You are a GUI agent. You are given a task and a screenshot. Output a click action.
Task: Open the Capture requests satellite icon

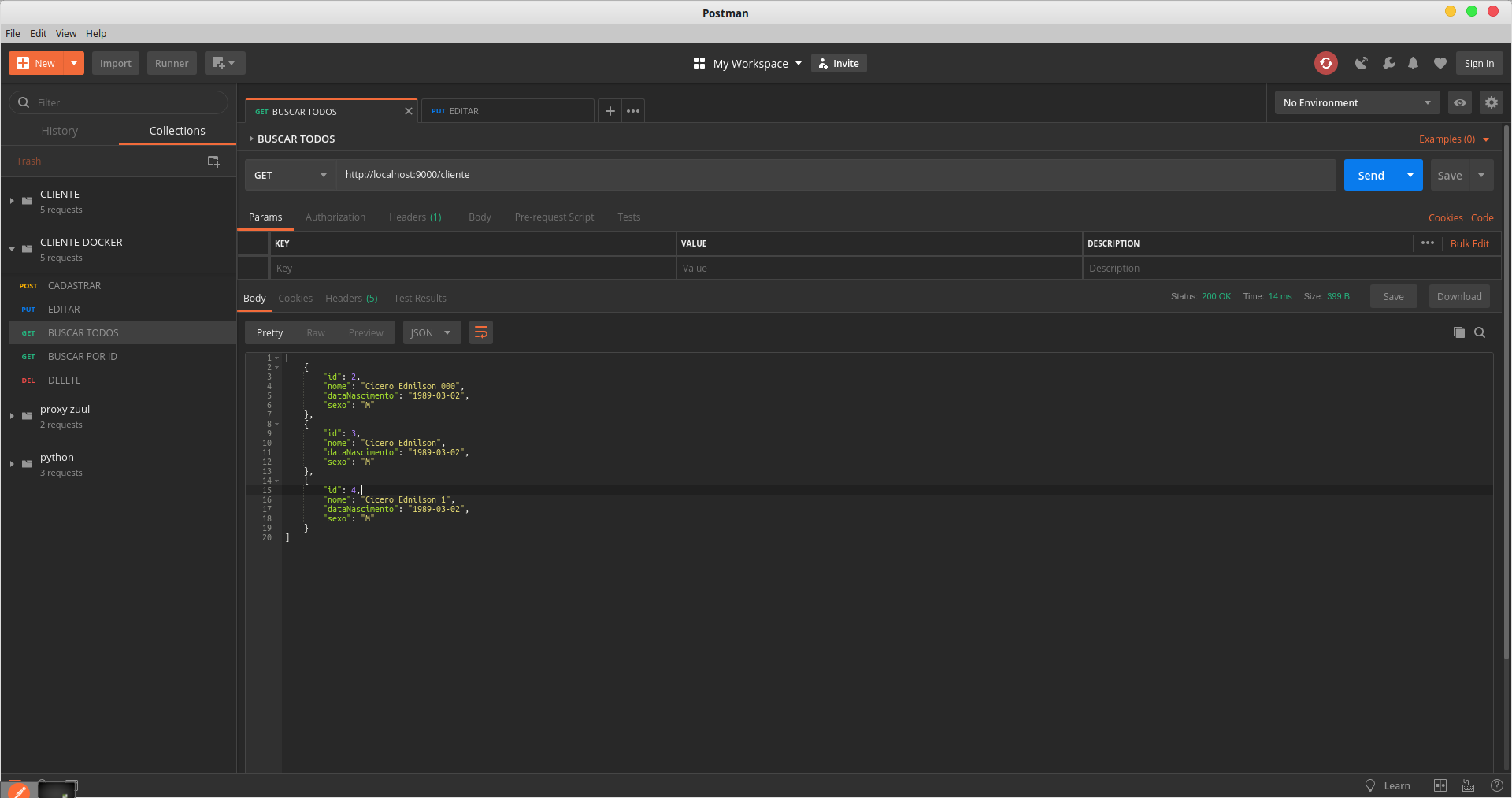coord(1362,63)
